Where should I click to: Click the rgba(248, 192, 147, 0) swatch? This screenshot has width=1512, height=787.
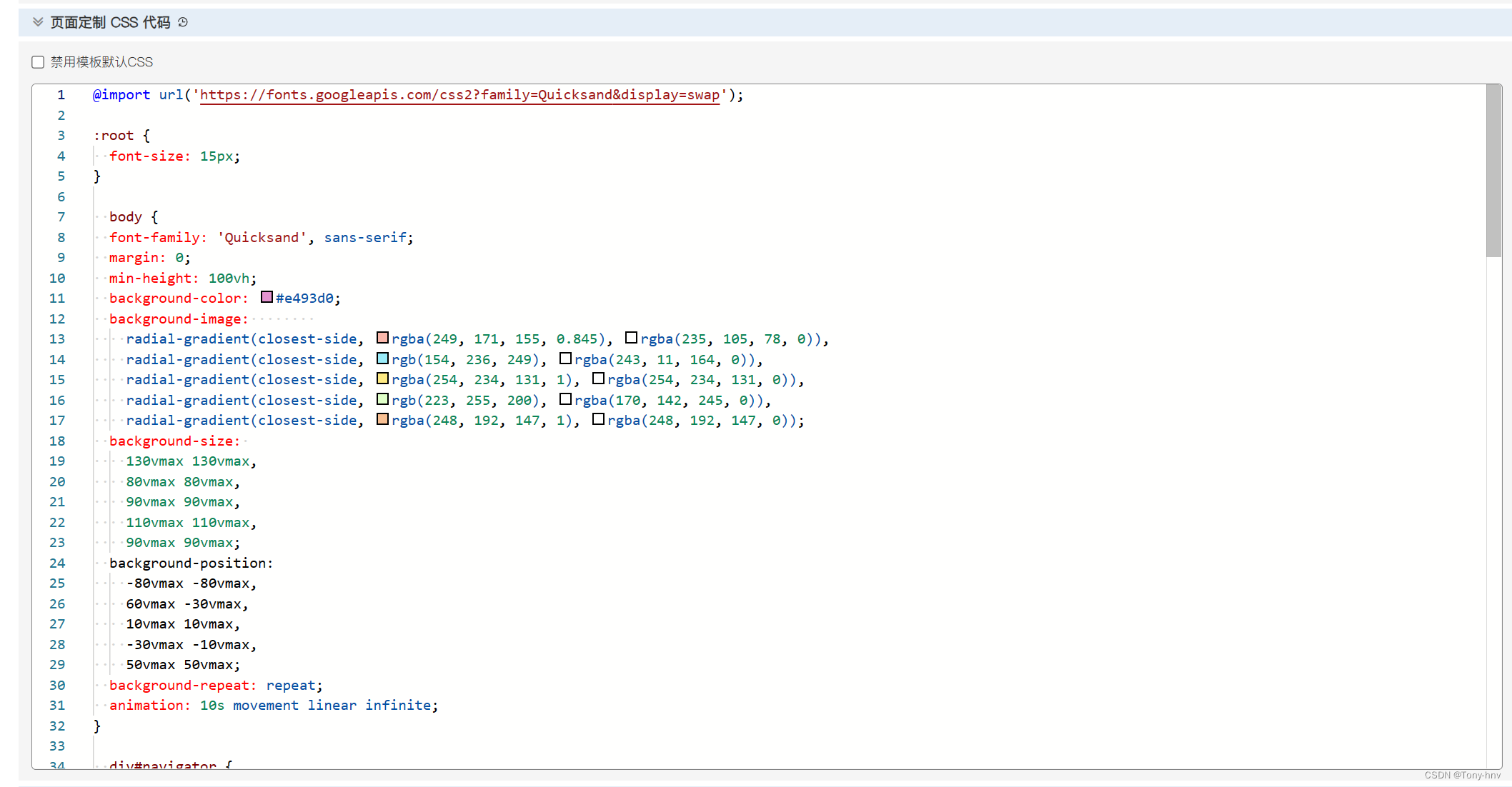click(x=598, y=419)
